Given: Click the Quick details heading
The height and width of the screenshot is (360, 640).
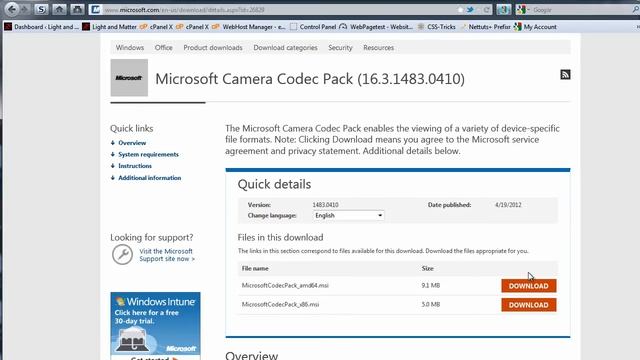Looking at the screenshot, I should tap(274, 184).
